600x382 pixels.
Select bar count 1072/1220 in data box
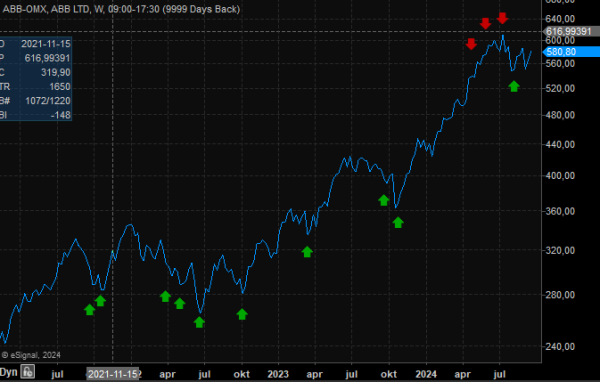click(x=48, y=101)
